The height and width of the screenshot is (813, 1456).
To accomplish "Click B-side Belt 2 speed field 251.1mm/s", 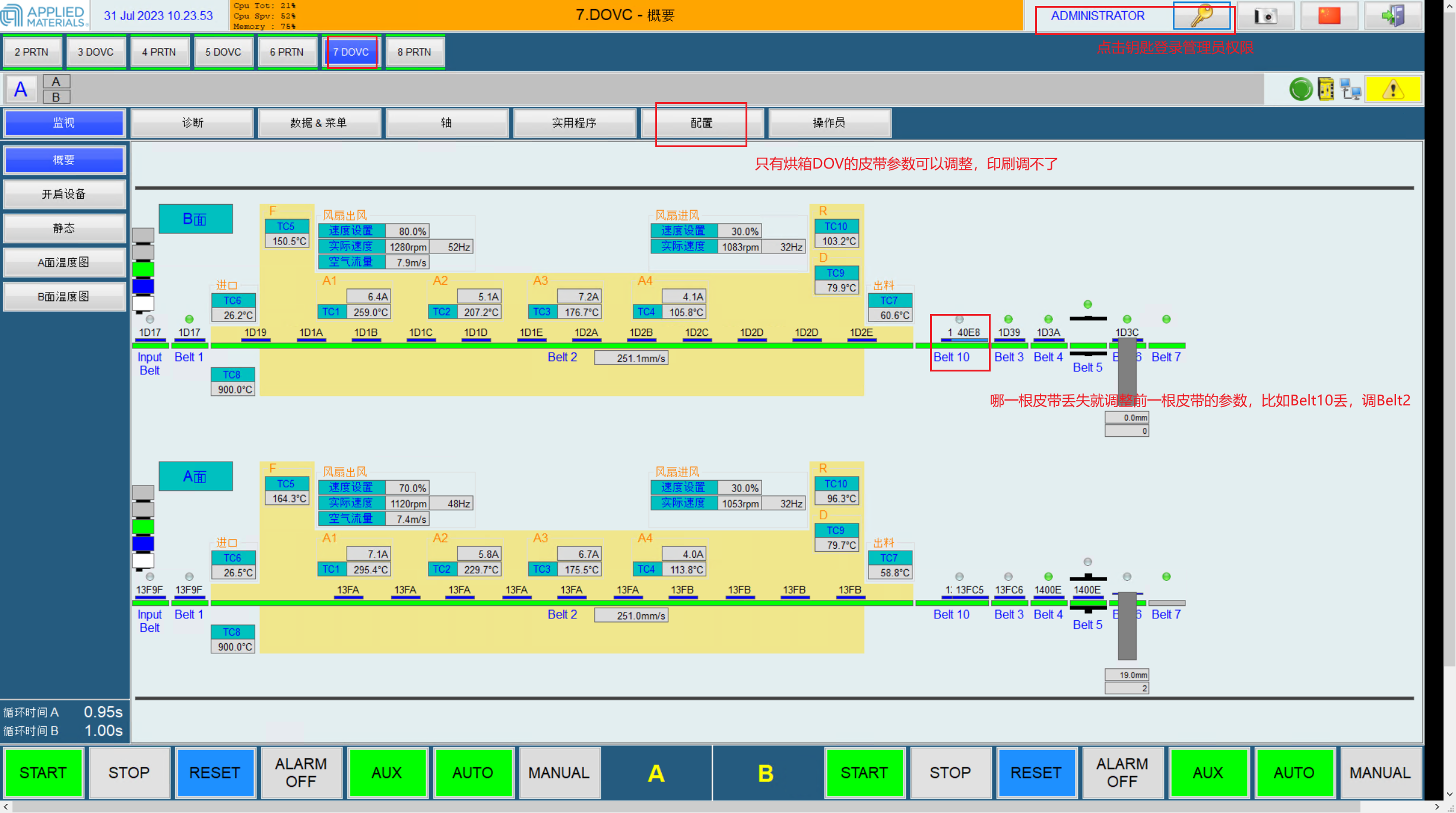I will tap(631, 358).
